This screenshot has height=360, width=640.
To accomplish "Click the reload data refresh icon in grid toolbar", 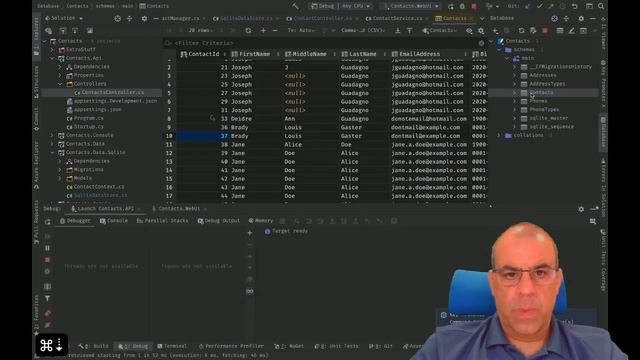I will point(248,31).
